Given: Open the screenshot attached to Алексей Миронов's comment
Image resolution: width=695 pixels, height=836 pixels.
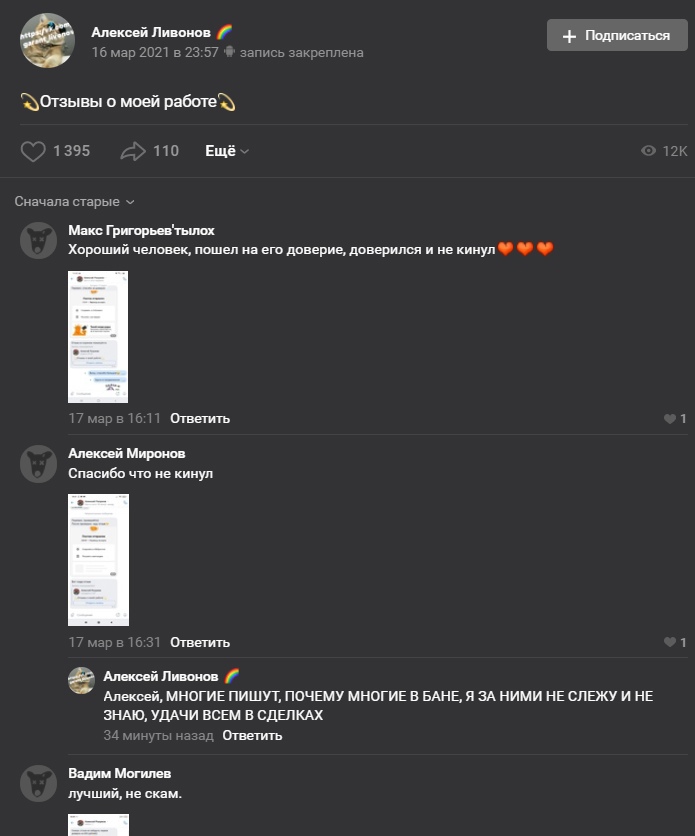Looking at the screenshot, I should coord(99,560).
